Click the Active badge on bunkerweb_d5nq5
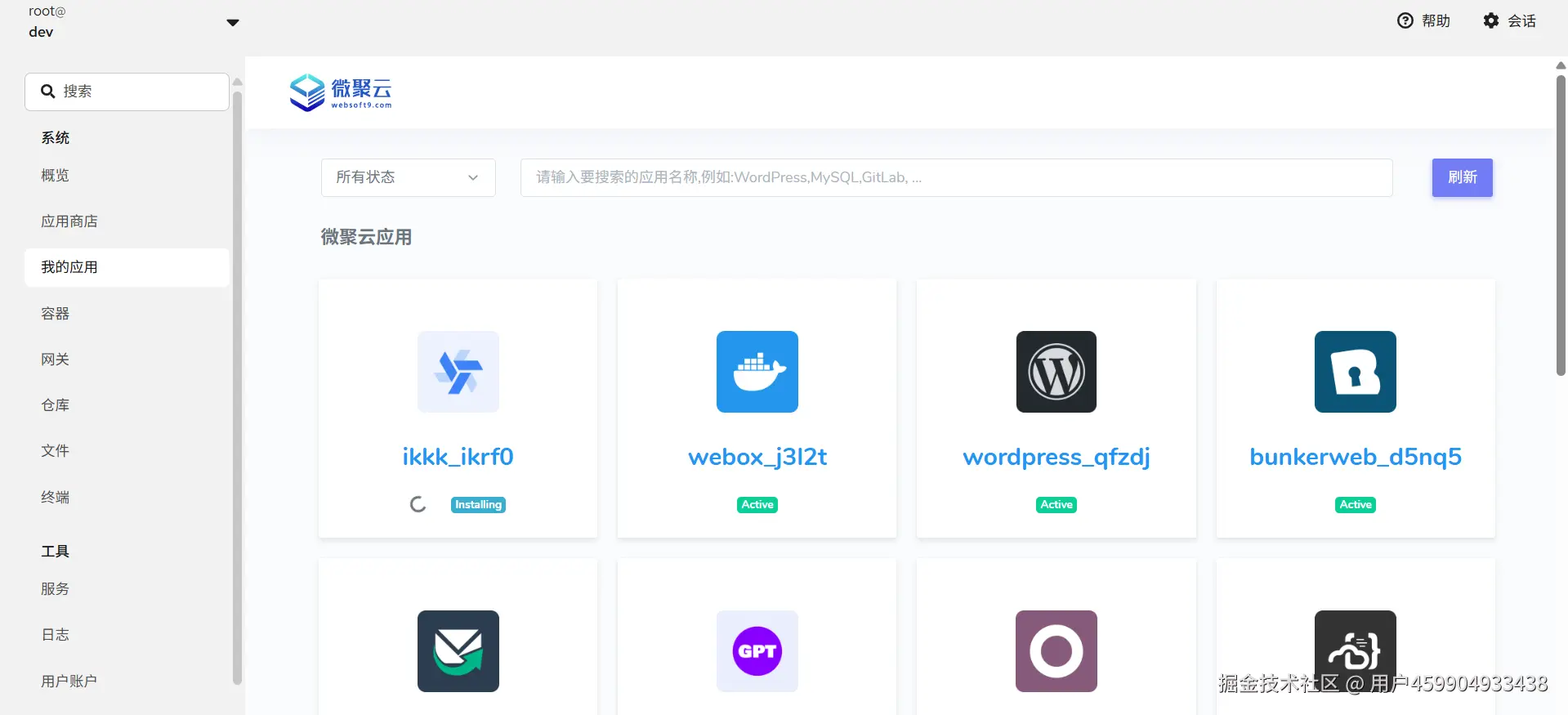Screen dimensions: 1568x715 tap(1356, 505)
